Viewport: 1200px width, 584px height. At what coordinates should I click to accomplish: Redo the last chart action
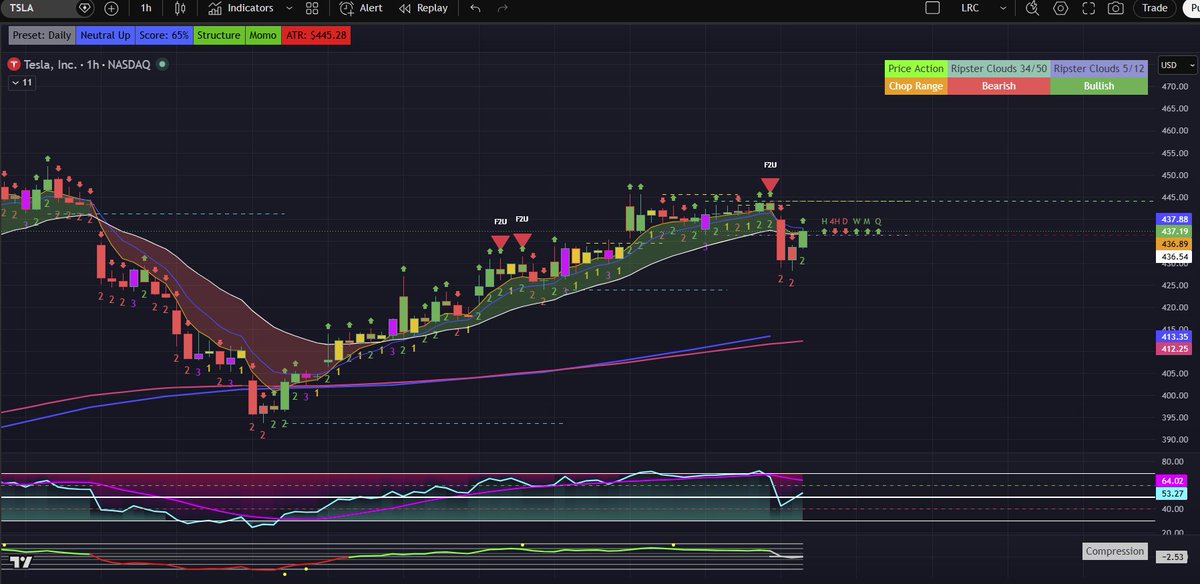pos(503,8)
